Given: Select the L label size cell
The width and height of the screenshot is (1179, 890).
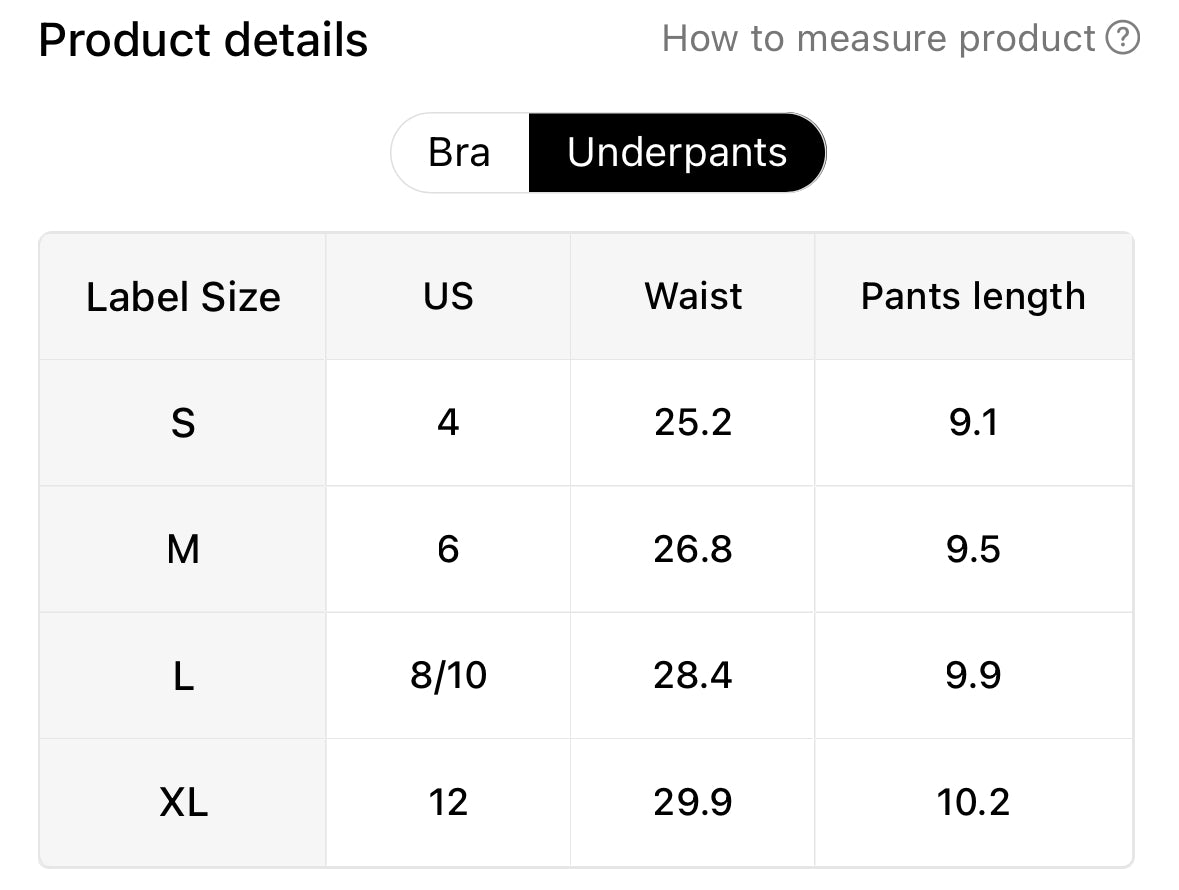Looking at the screenshot, I should click(183, 676).
